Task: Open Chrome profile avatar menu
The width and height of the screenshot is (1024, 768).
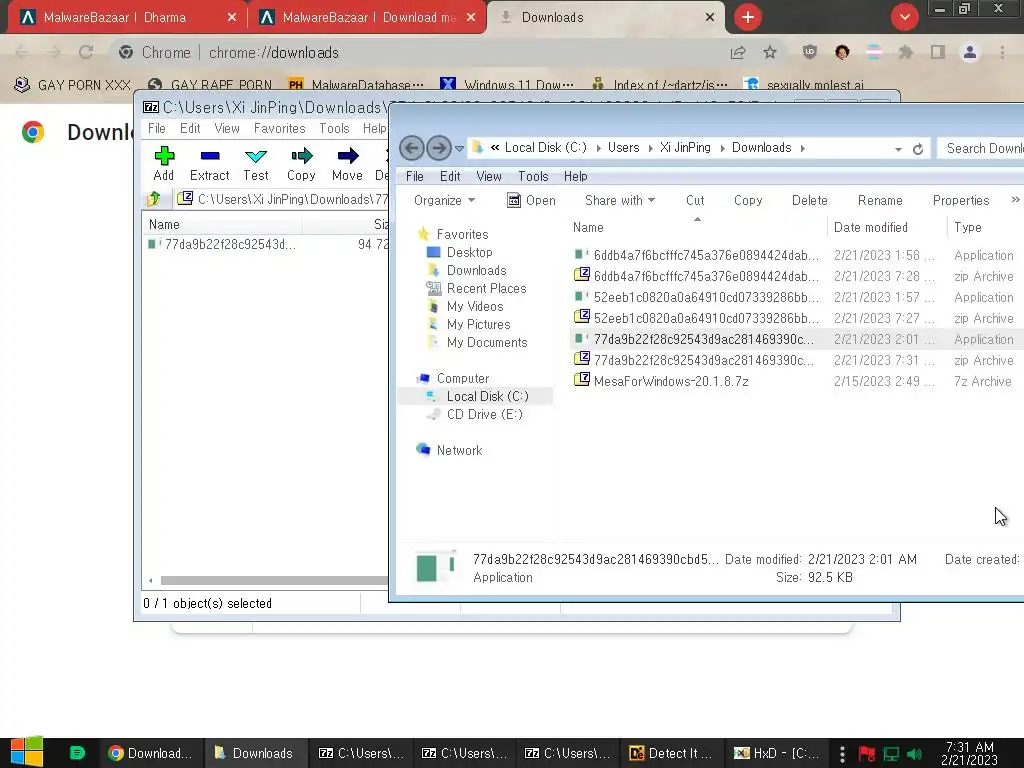Action: coord(970,52)
